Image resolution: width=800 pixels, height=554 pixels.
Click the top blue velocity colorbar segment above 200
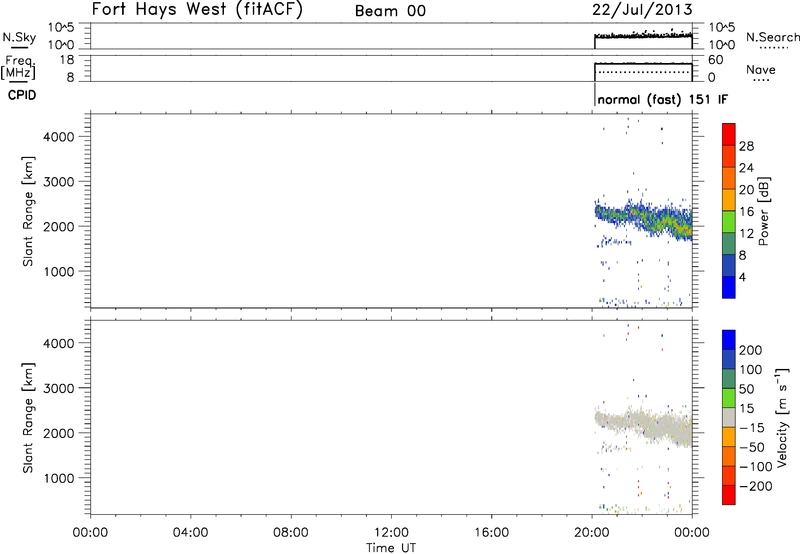[x=729, y=340]
